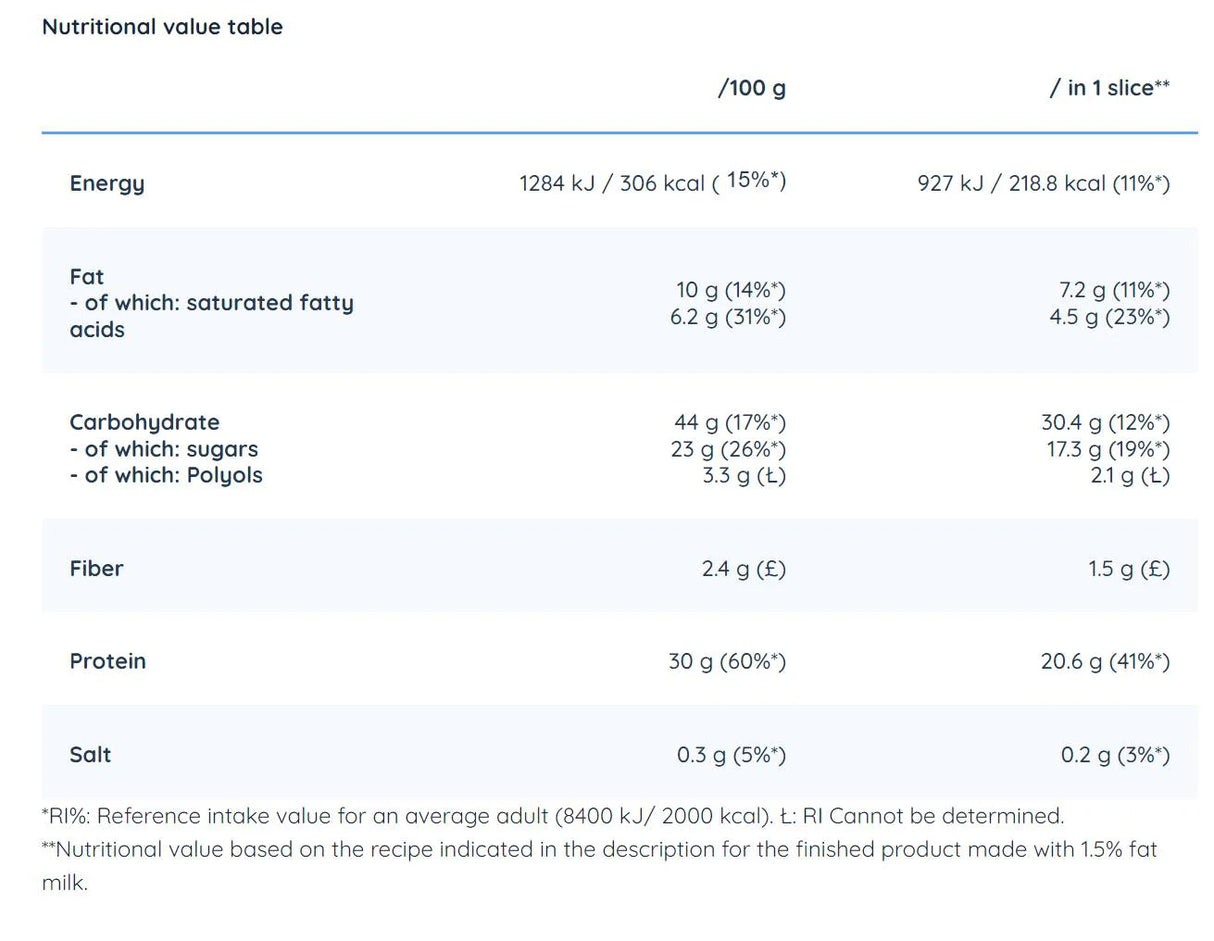Select the 44 g (17%*) carbohydrate value
This screenshot has height=941, width=1214.
click(730, 423)
